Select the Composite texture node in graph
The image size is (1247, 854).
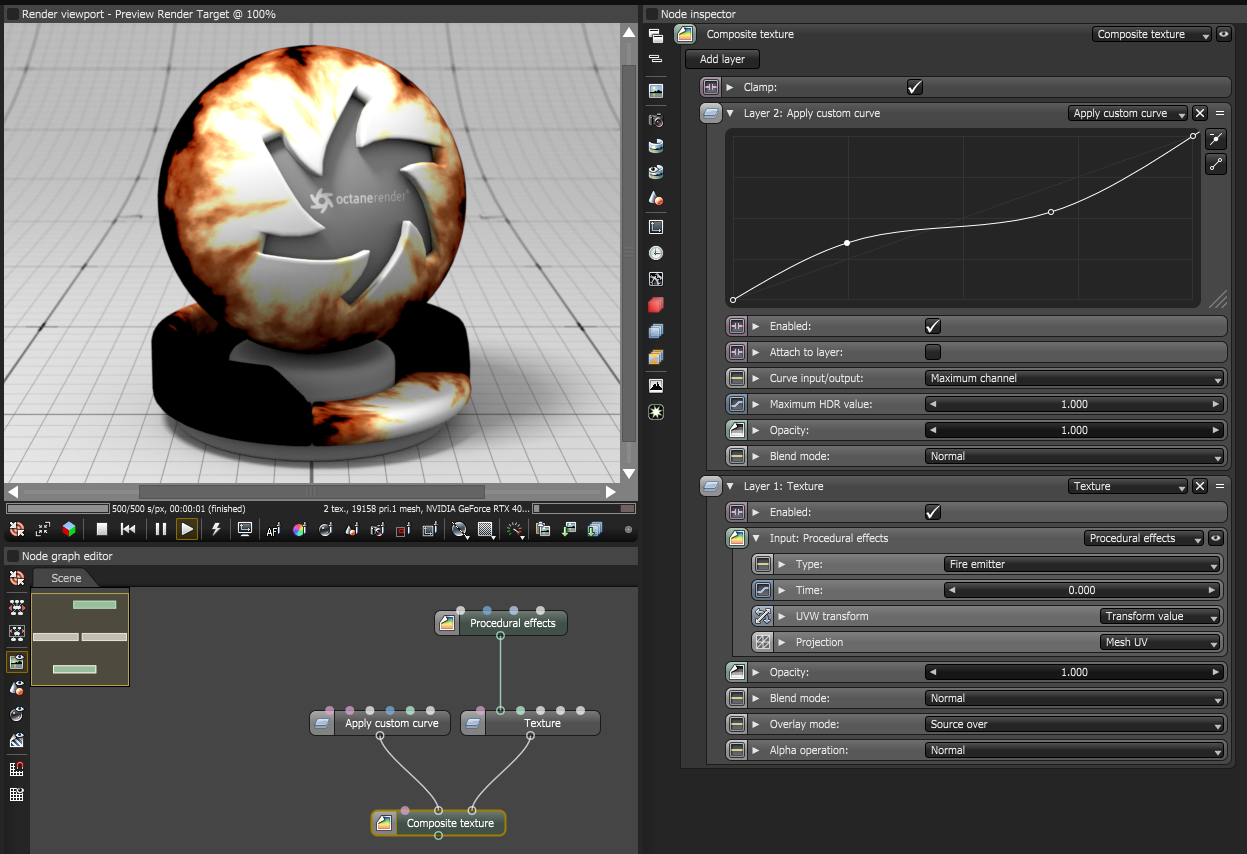click(x=439, y=823)
